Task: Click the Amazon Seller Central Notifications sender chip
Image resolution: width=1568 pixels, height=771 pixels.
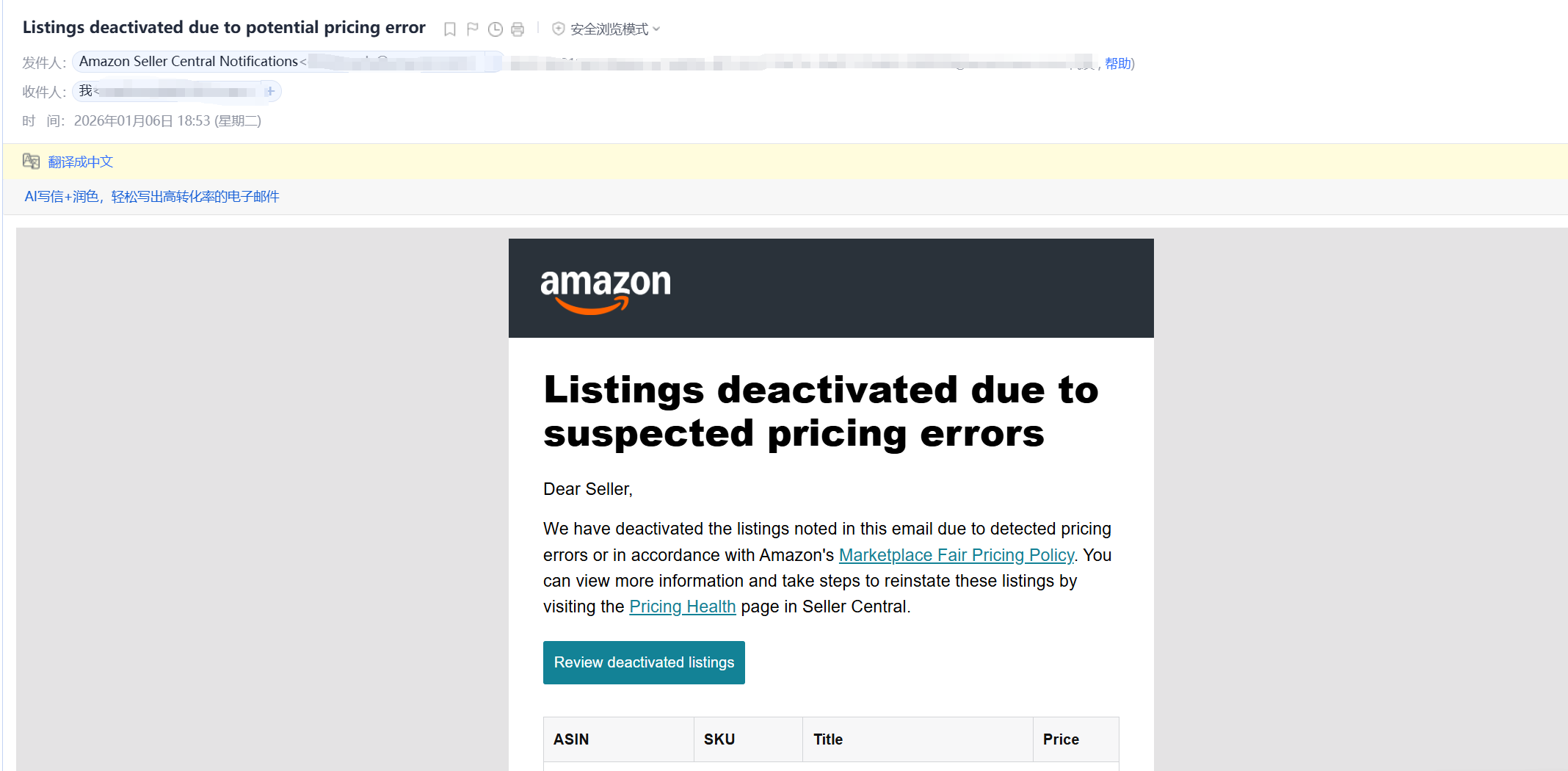Action: [189, 62]
